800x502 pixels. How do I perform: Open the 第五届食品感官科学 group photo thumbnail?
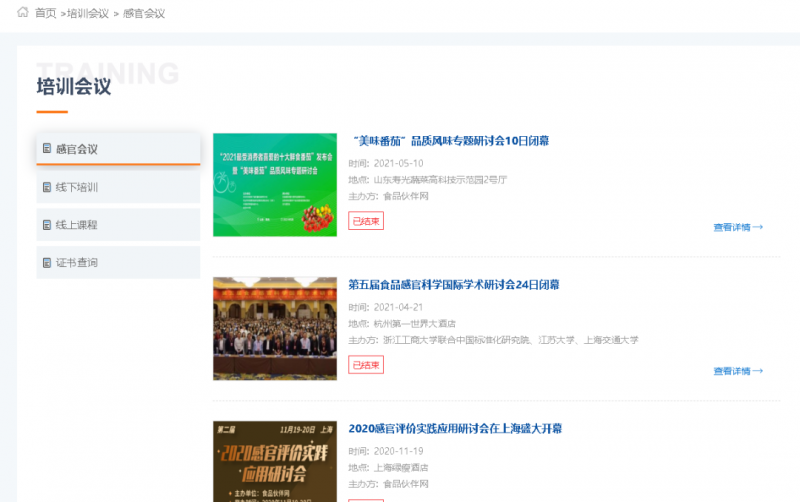tap(274, 329)
